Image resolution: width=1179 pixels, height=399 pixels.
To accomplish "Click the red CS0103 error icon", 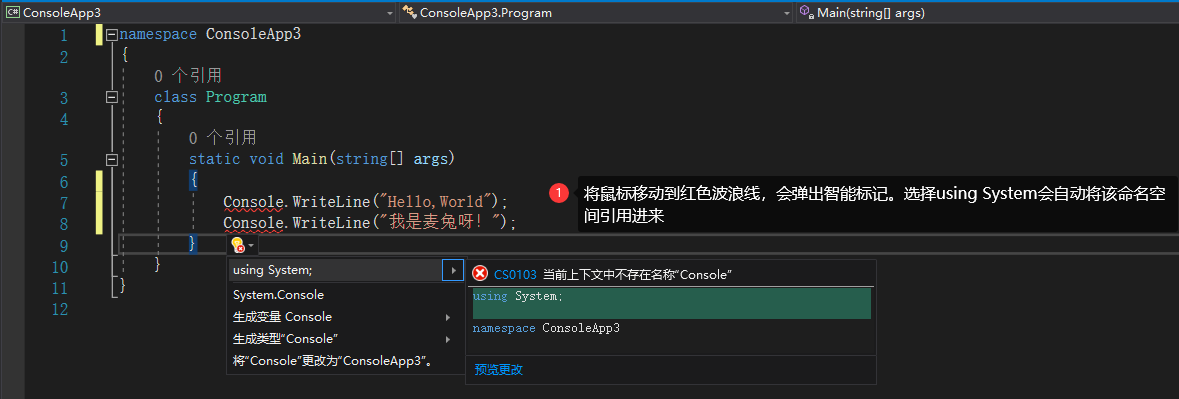I will click(480, 274).
